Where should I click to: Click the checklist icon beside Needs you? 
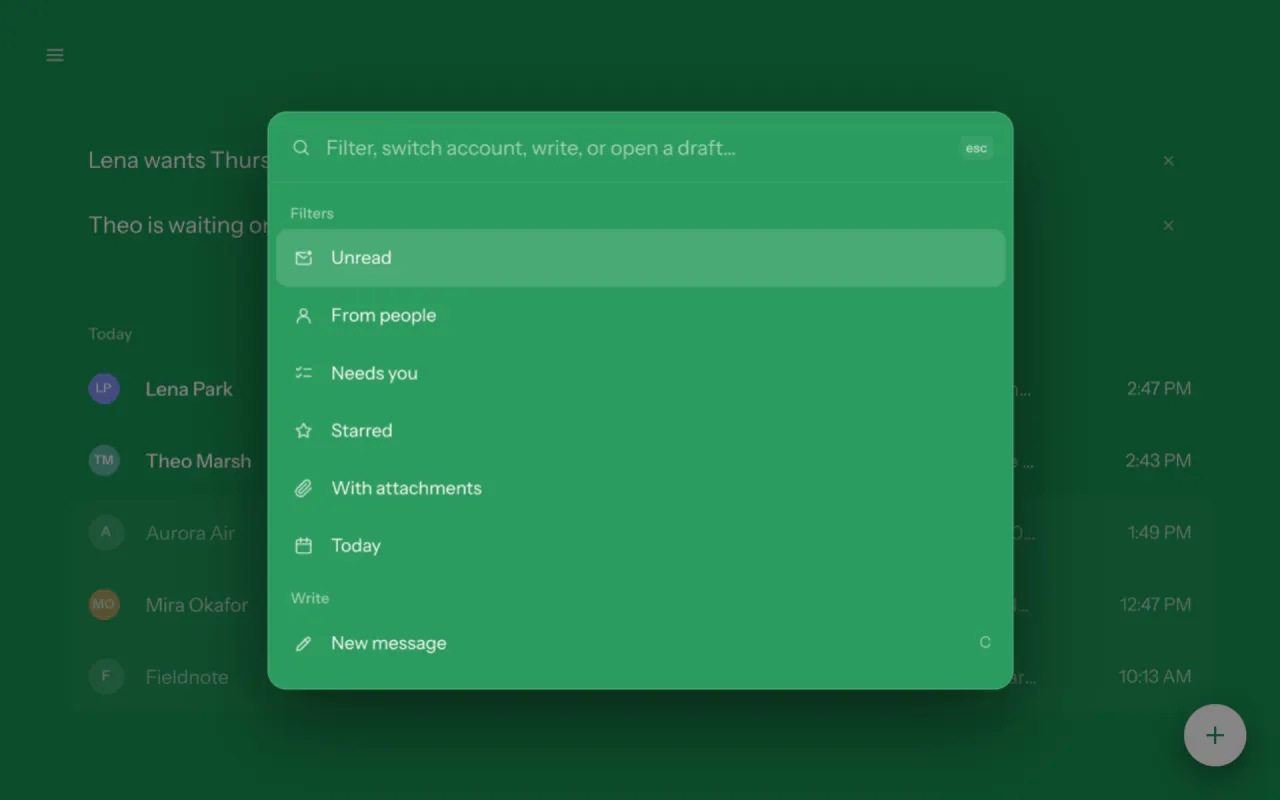(304, 373)
